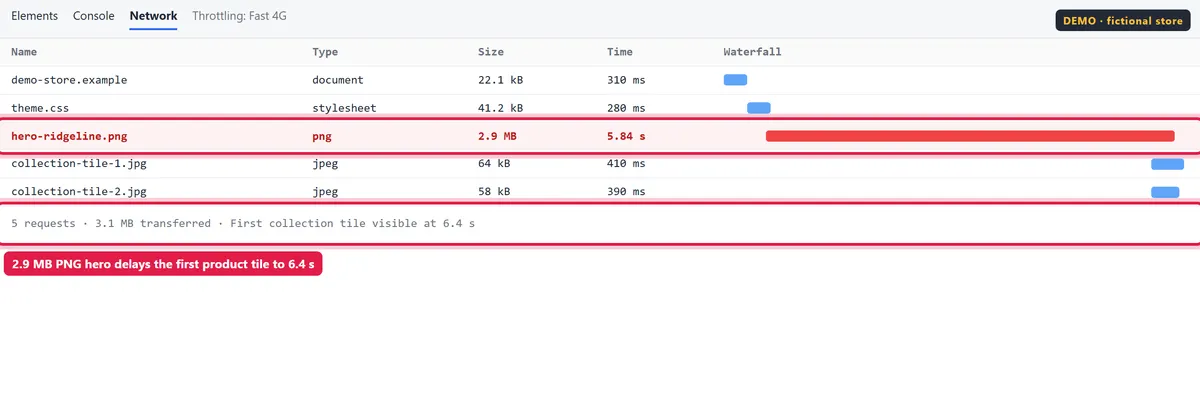Click the 280 ms time value
This screenshot has width=1200, height=394.
[x=626, y=107]
